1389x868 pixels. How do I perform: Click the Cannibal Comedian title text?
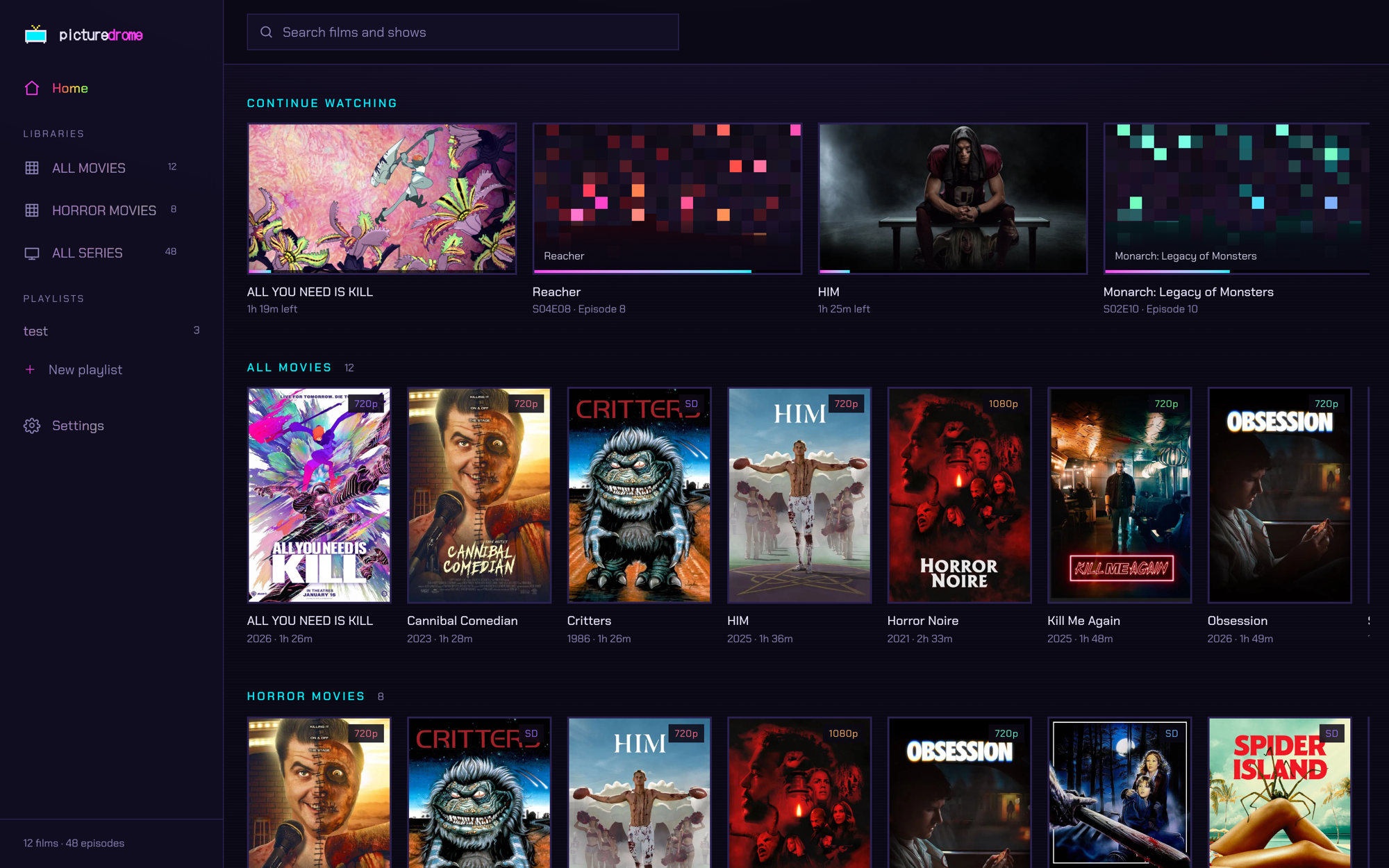463,621
